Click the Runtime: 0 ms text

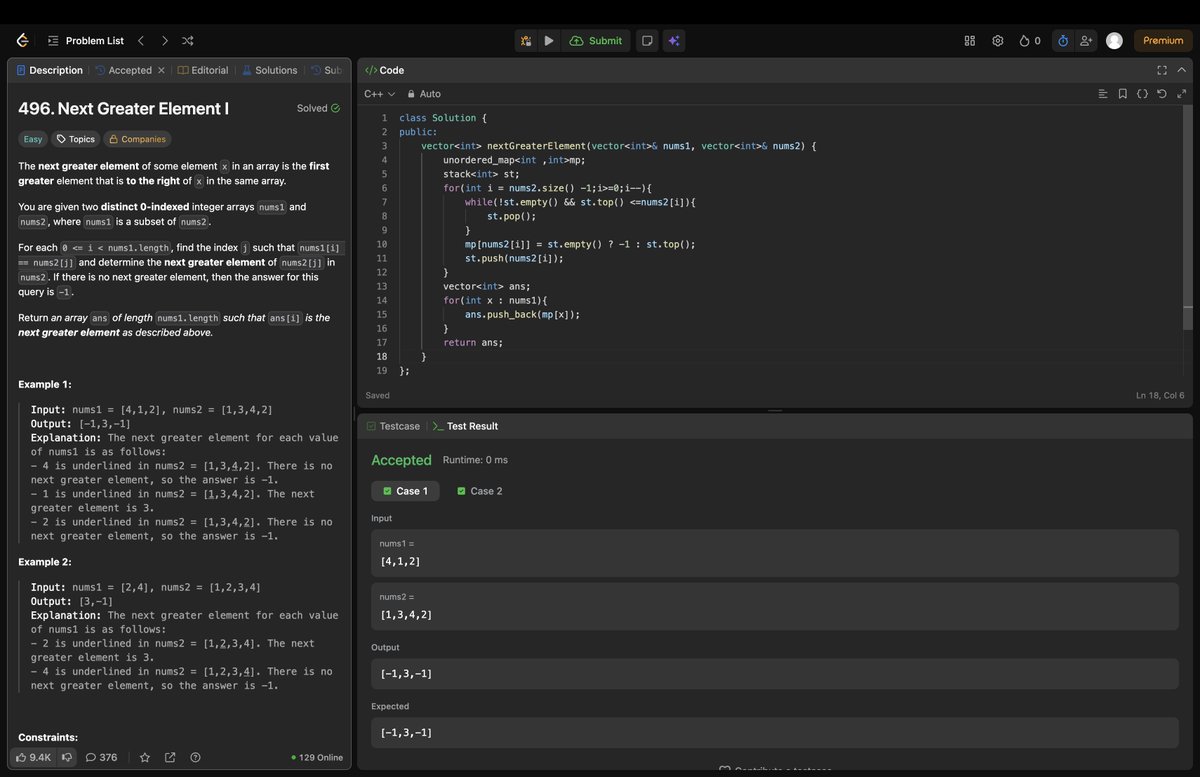click(475, 460)
